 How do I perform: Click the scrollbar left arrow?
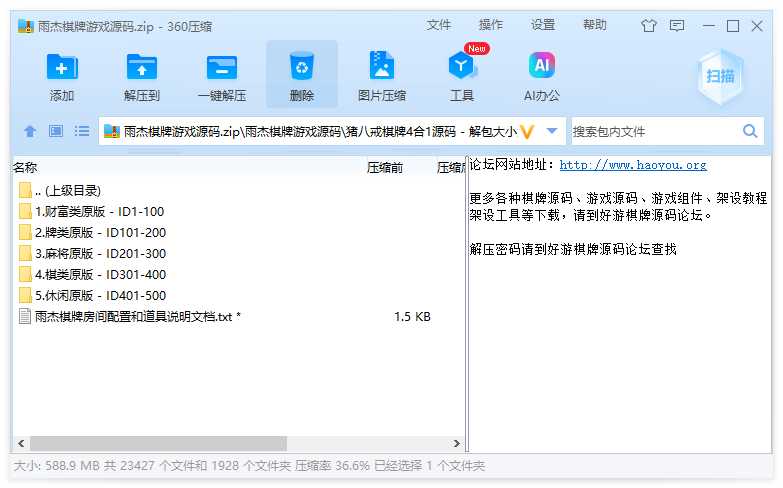click(21, 443)
